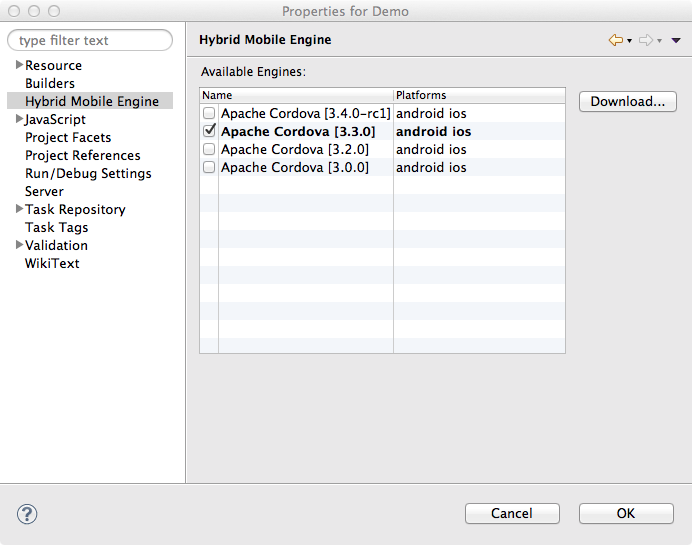Screen dimensions: 692x545
Task: Click the Download... button
Action: pos(628,101)
